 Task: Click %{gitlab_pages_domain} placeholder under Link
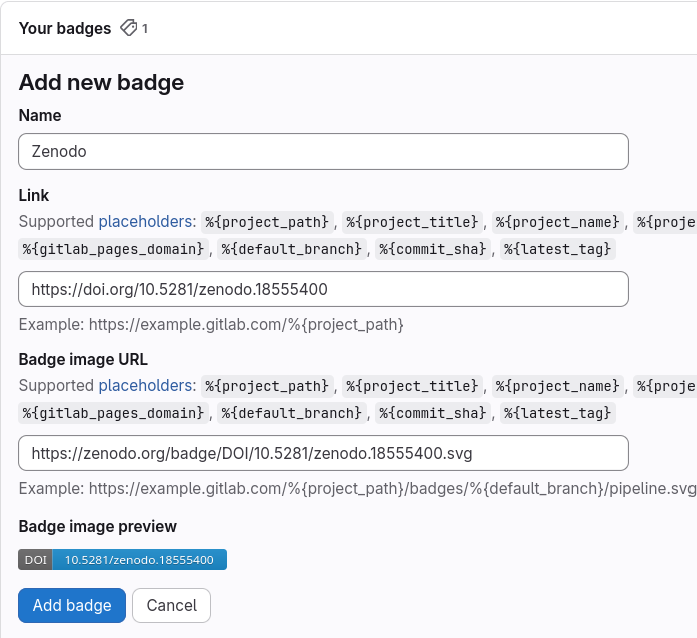point(113,249)
